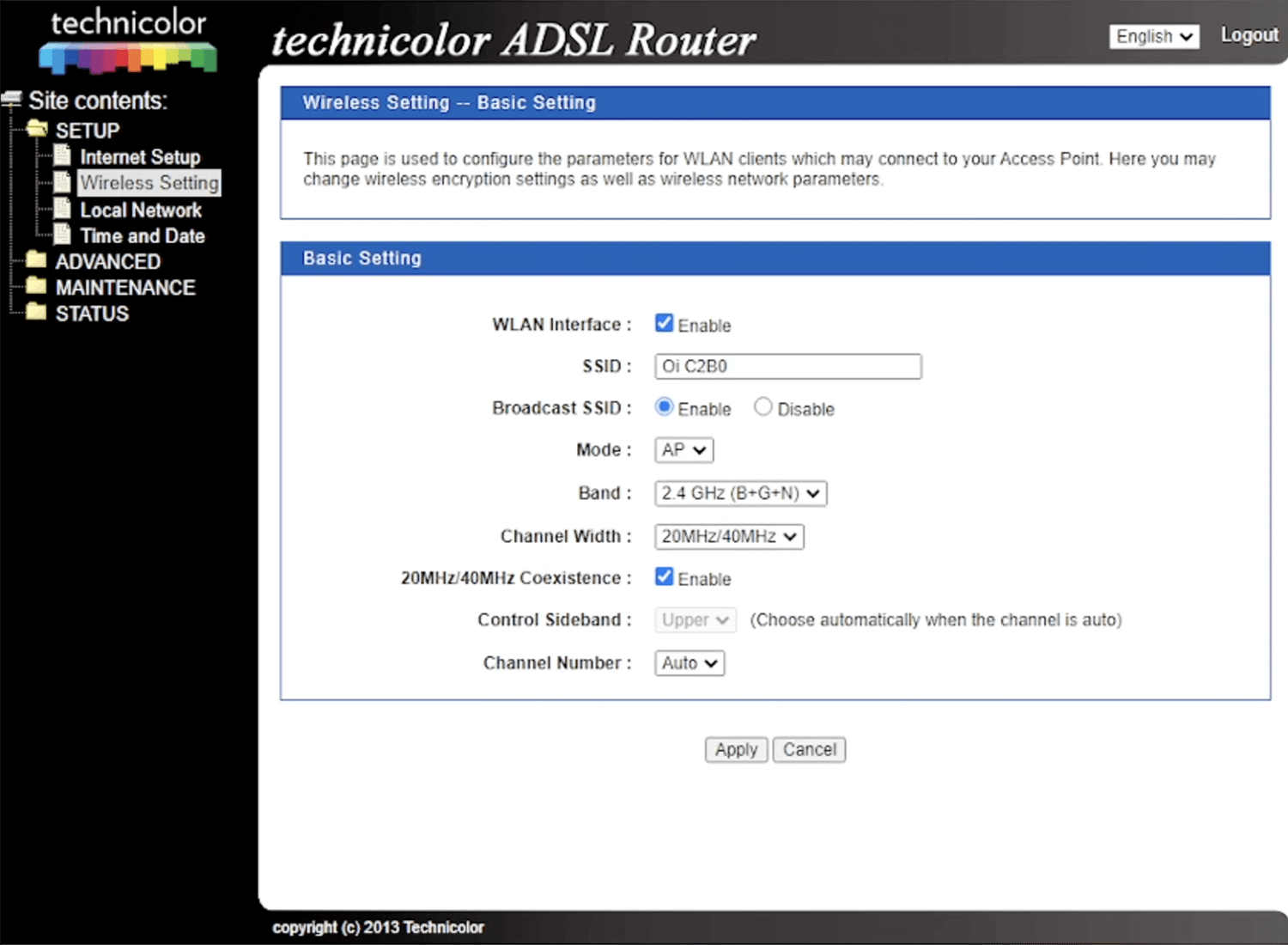Viewport: 1288px width, 945px height.
Task: Click into the SSID text field
Action: [x=787, y=366]
